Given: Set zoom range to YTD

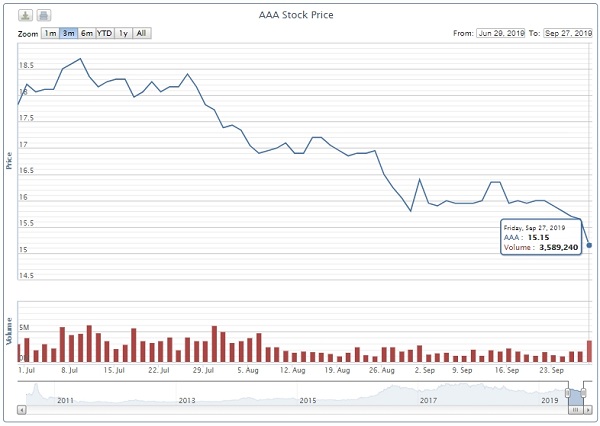Looking at the screenshot, I should (x=104, y=33).
